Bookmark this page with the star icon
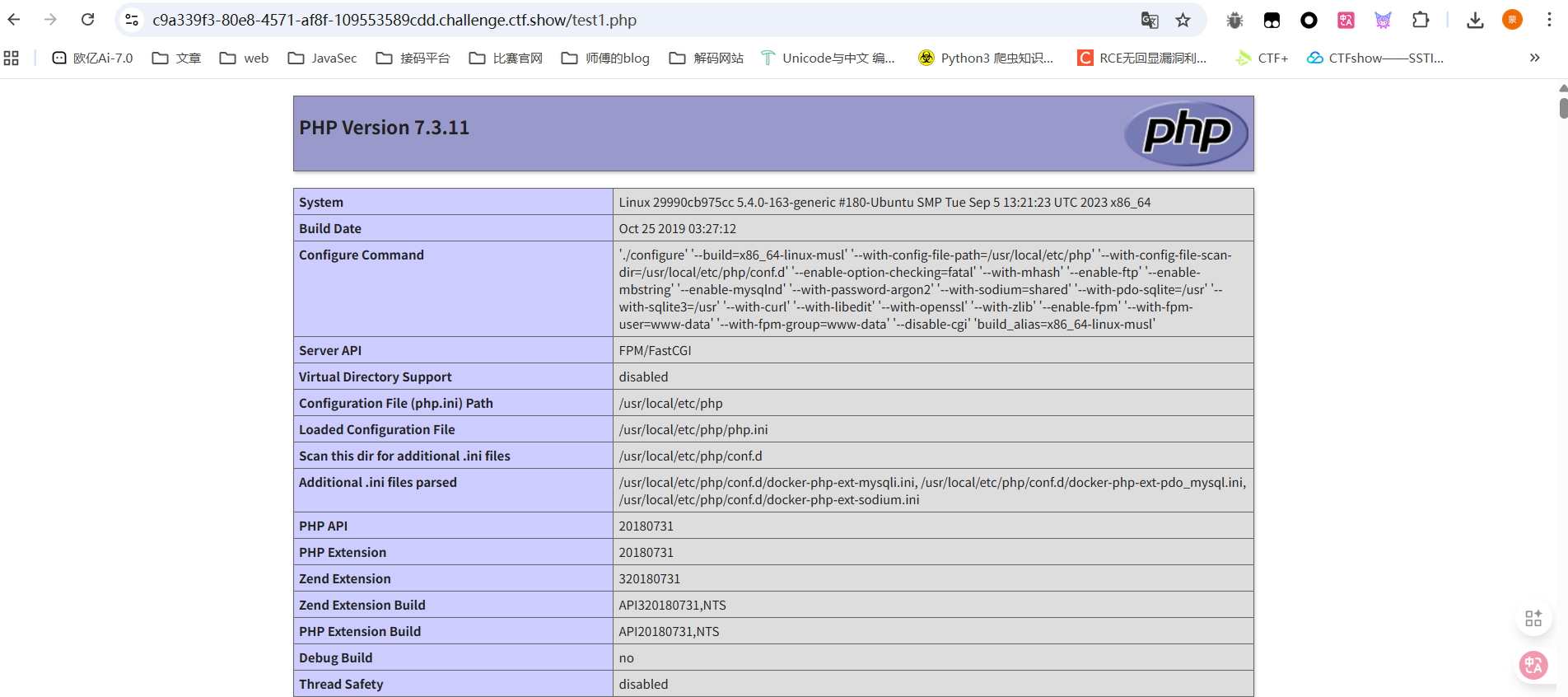1568x697 pixels. (1183, 20)
